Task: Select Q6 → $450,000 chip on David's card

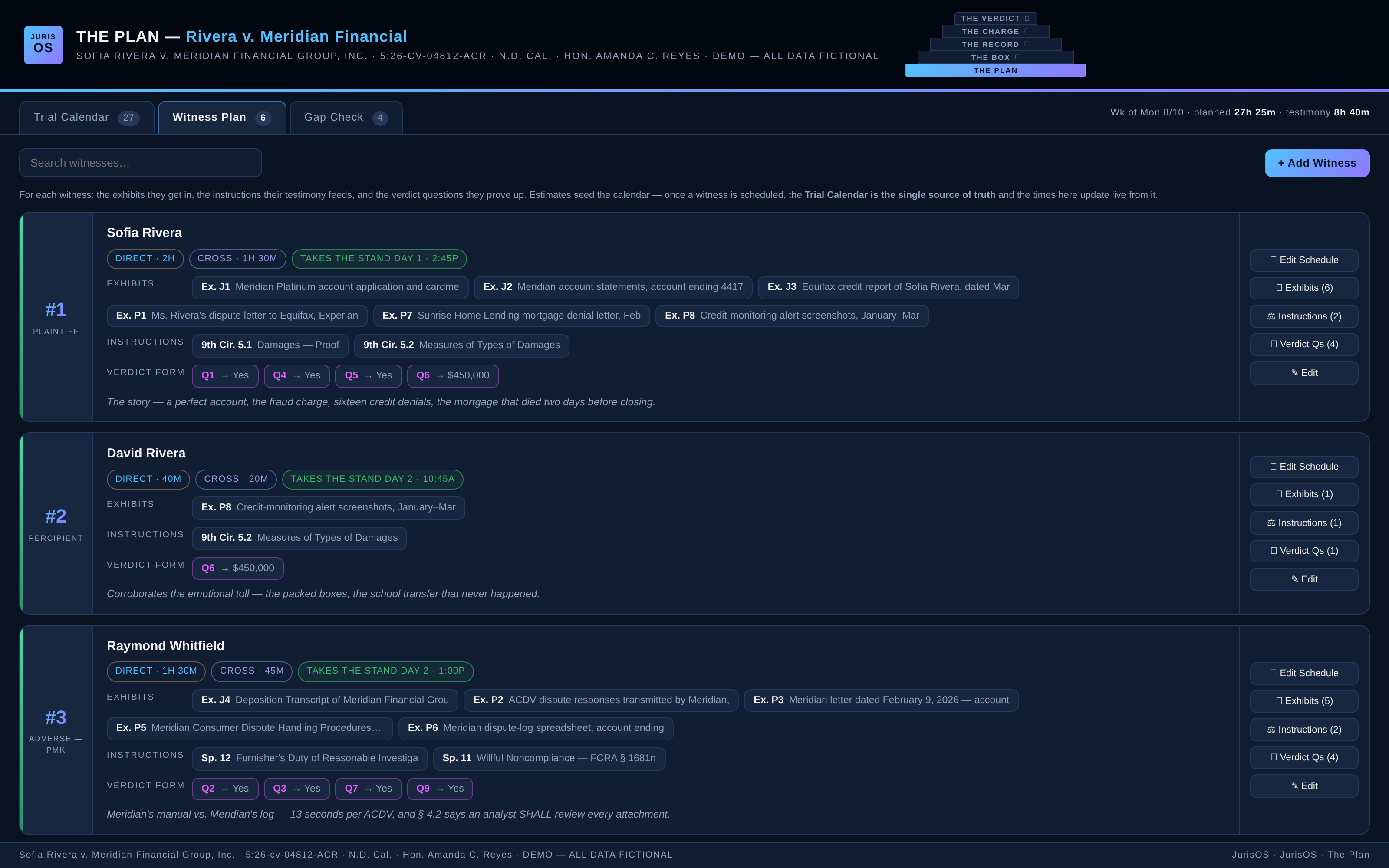Action: [237, 569]
